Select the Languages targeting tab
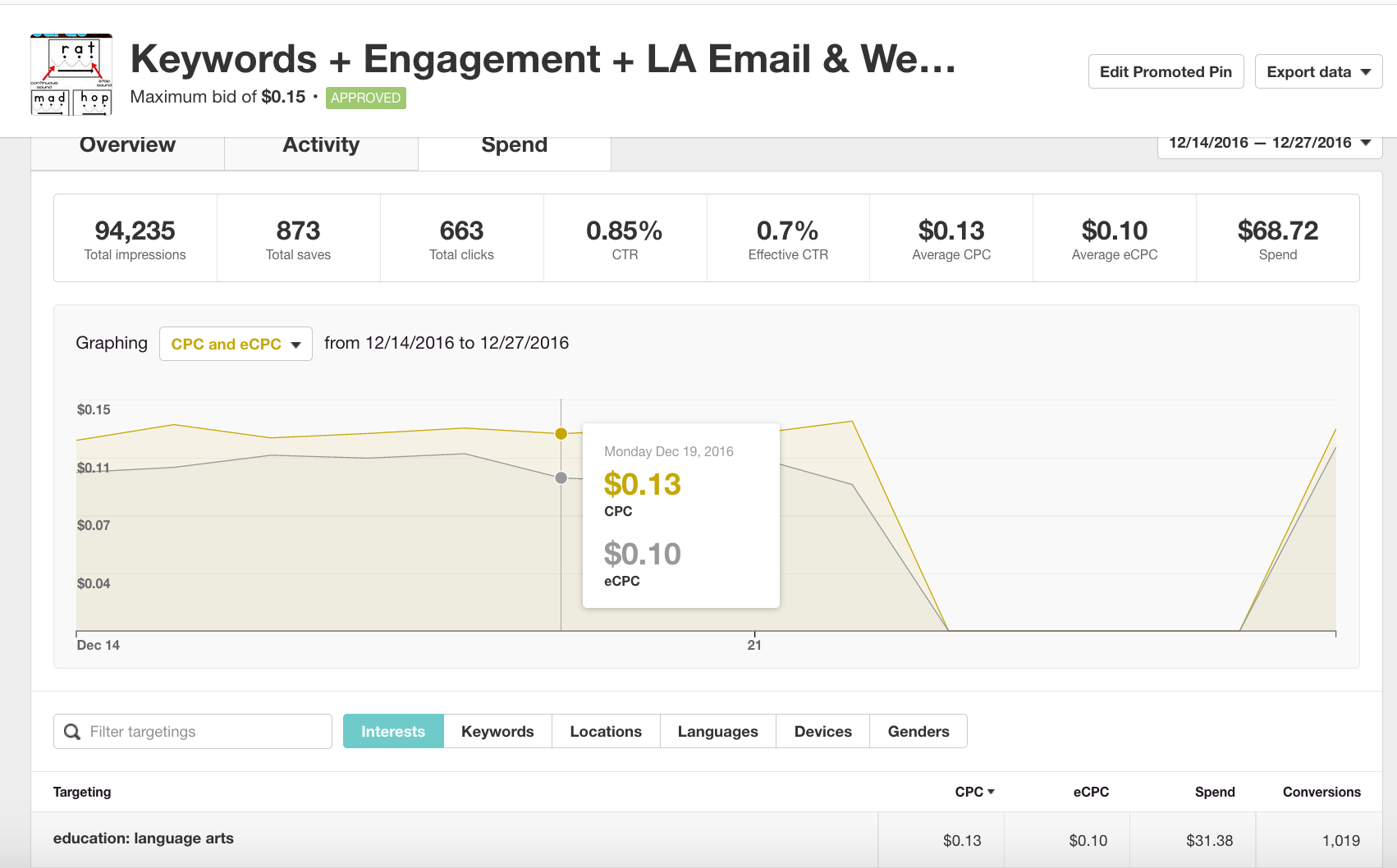The image size is (1397, 868). pos(718,731)
